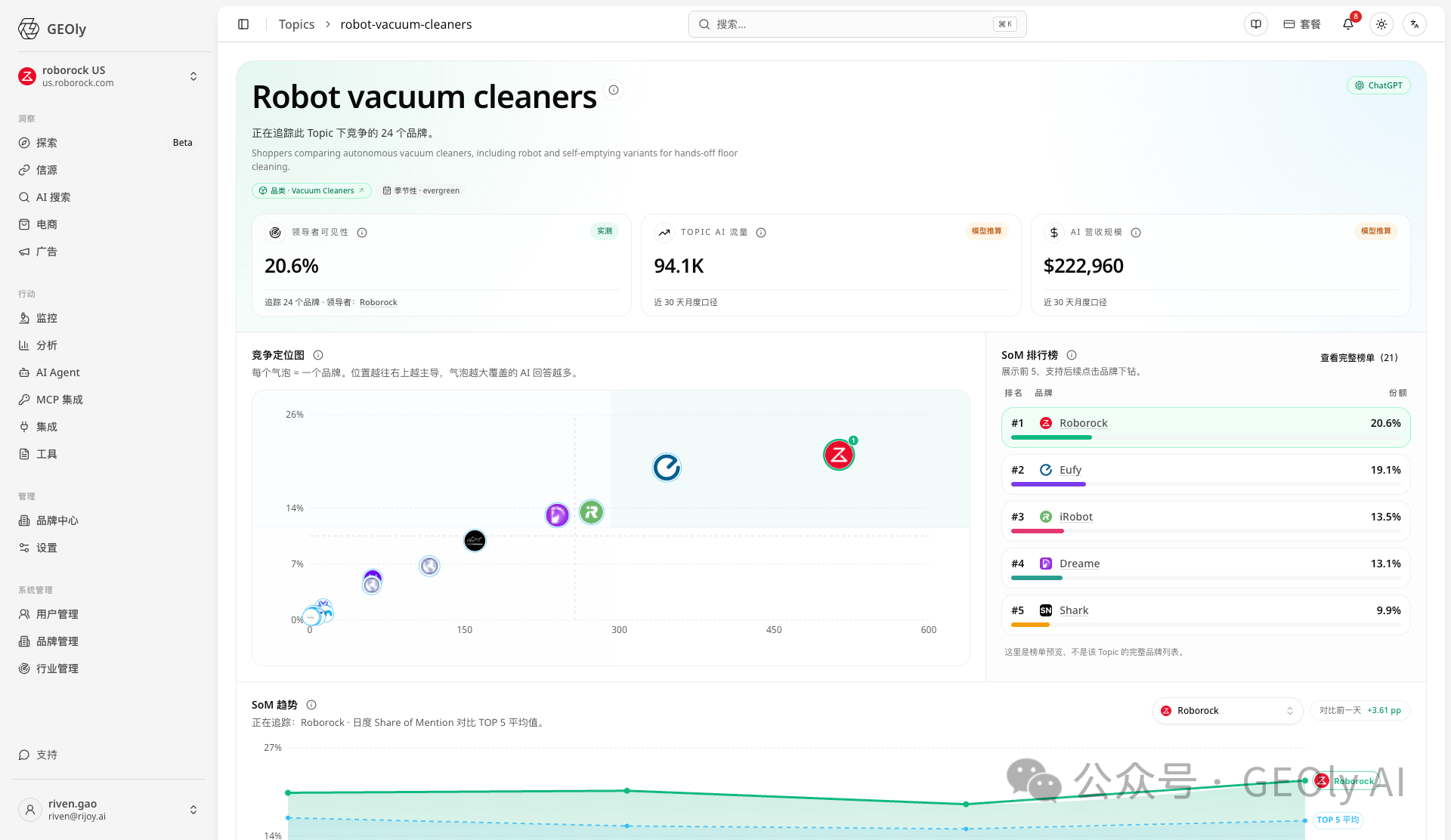Screen dimensions: 1451x840
Task: Expand roborock US brand switcher
Action: pyautogui.click(x=109, y=76)
